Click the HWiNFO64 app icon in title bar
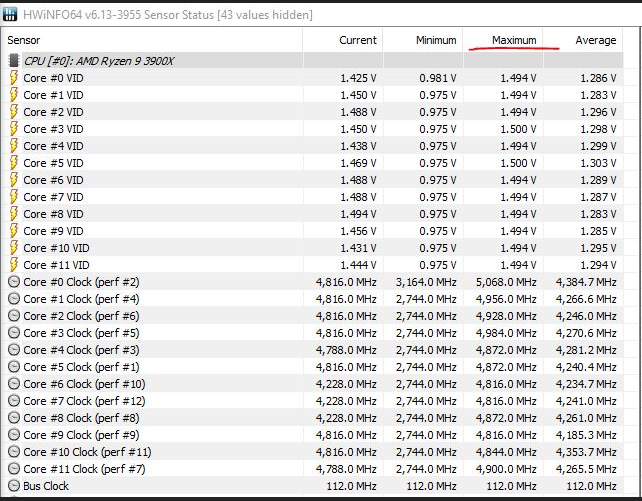The image size is (642, 501). click(9, 14)
